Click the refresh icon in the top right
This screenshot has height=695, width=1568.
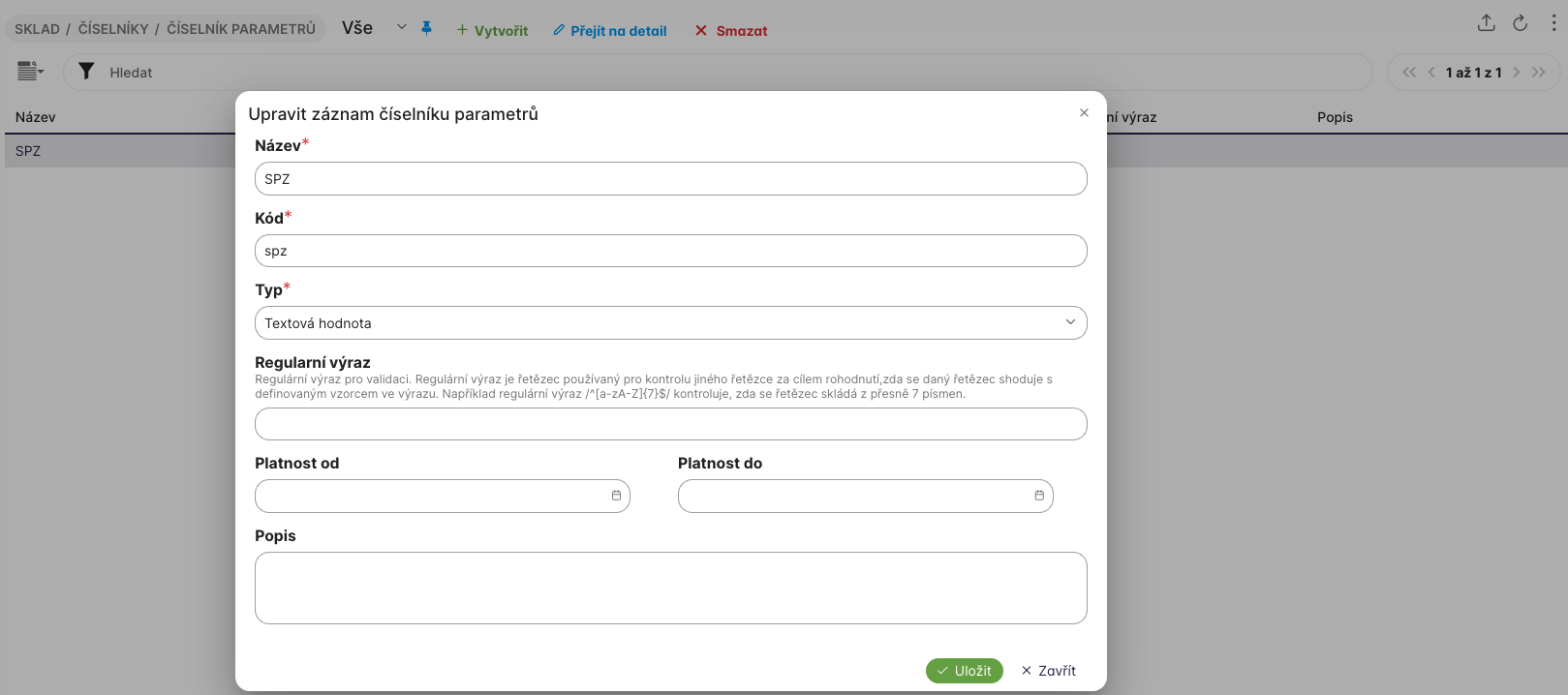[1521, 23]
